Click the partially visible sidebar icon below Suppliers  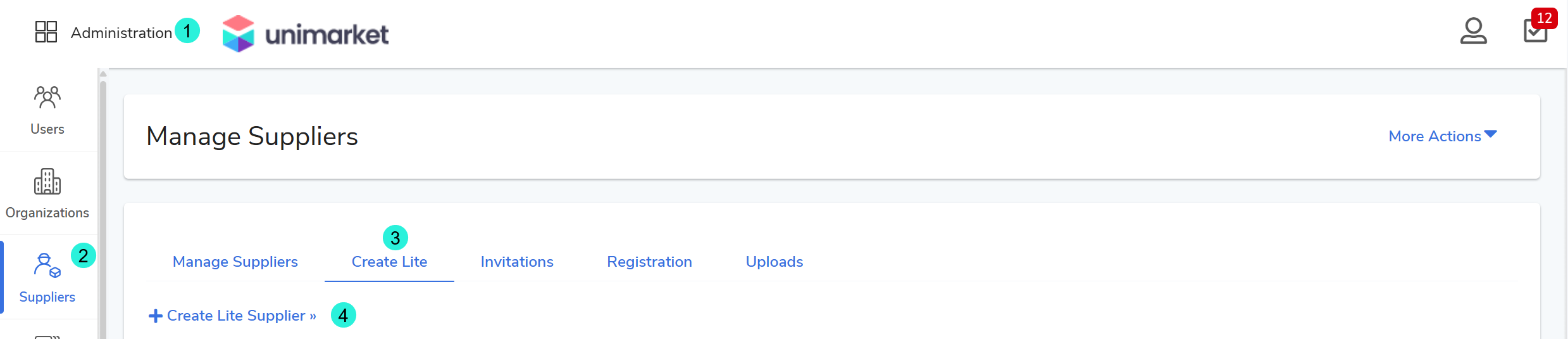tap(47, 336)
